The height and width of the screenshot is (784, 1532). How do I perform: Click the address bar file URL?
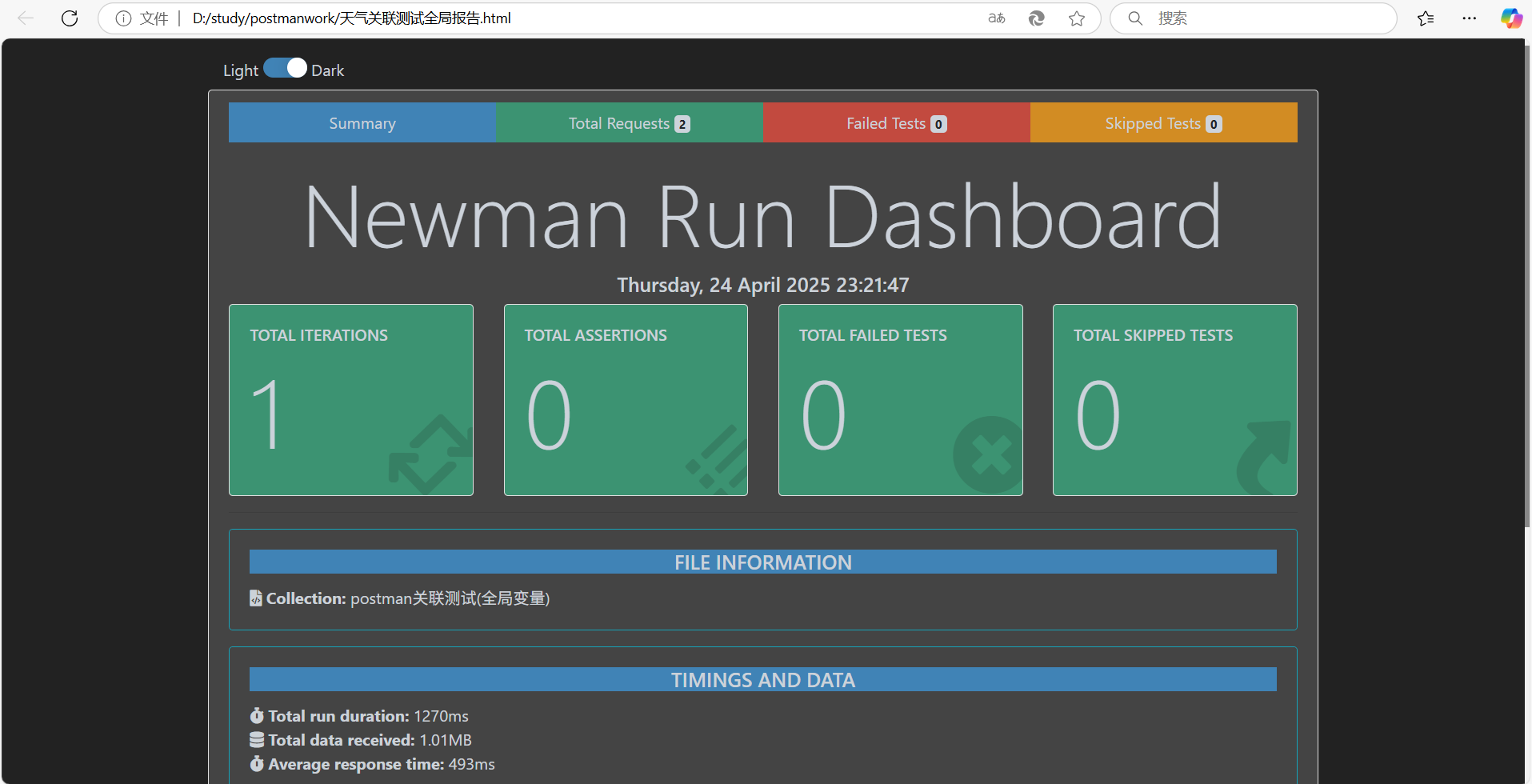(351, 18)
